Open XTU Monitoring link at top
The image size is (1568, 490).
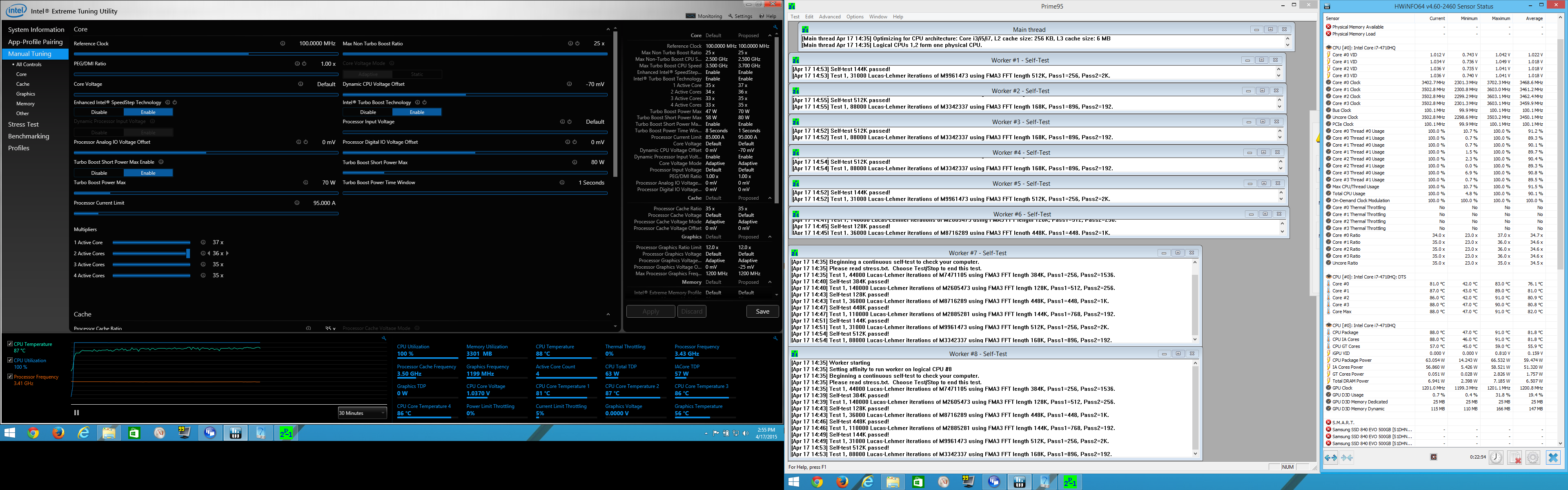click(704, 16)
